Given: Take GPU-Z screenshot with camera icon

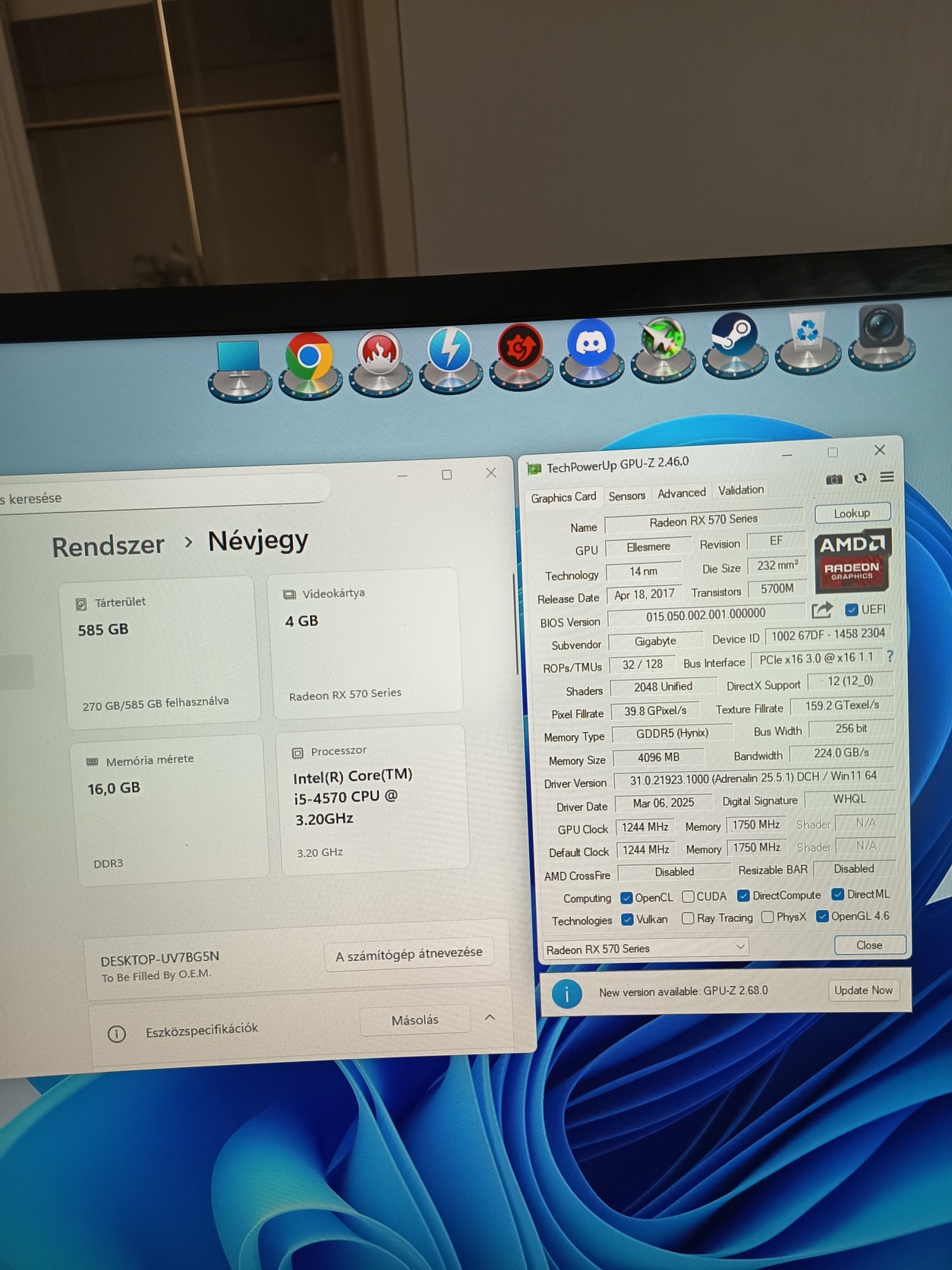Looking at the screenshot, I should pyautogui.click(x=834, y=479).
